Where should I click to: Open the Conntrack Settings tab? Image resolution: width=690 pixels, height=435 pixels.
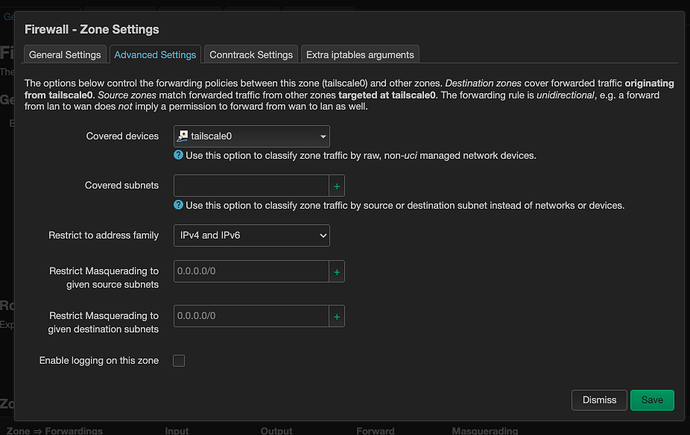(251, 54)
